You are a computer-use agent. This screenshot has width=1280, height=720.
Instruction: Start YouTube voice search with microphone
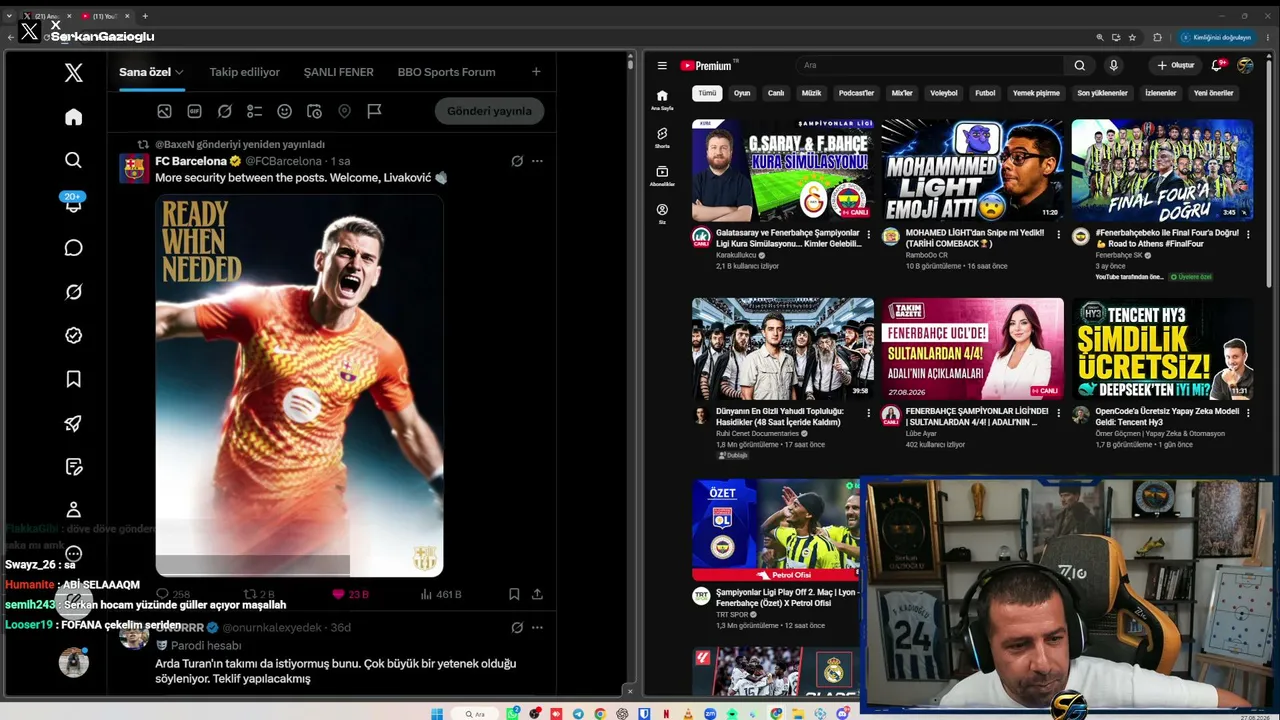click(1113, 66)
